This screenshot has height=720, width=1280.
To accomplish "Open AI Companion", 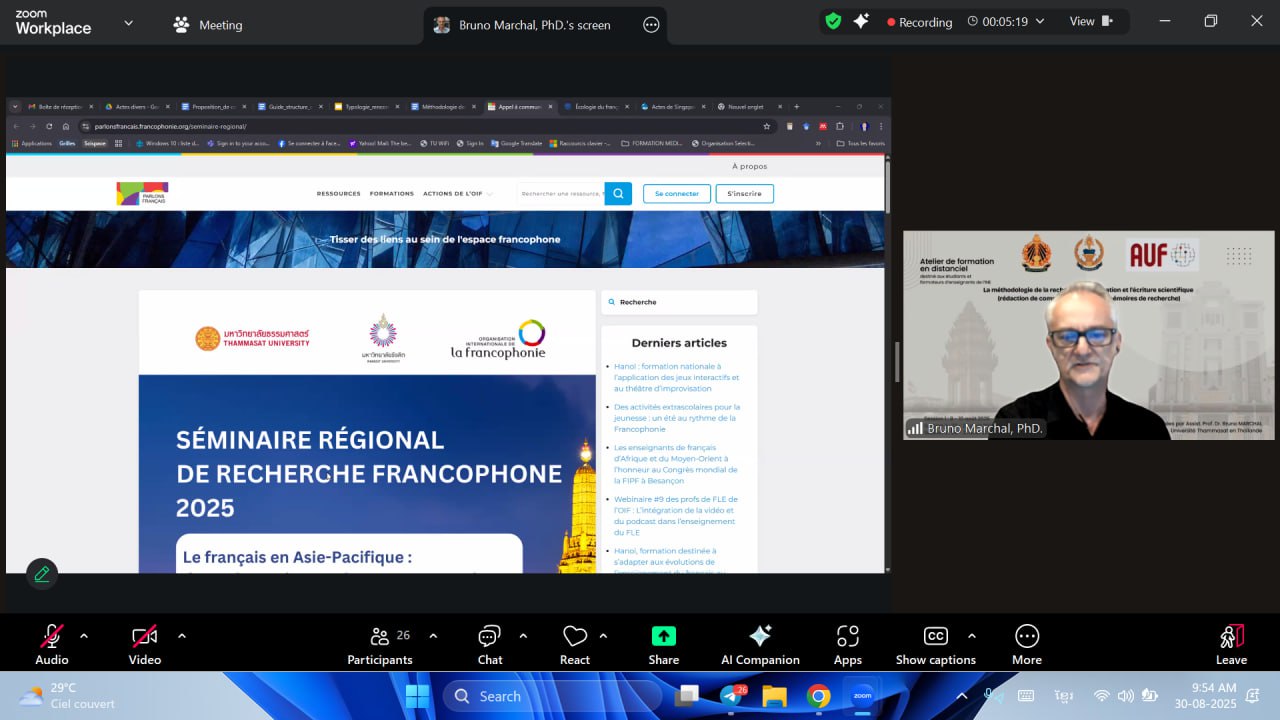I will 760,644.
